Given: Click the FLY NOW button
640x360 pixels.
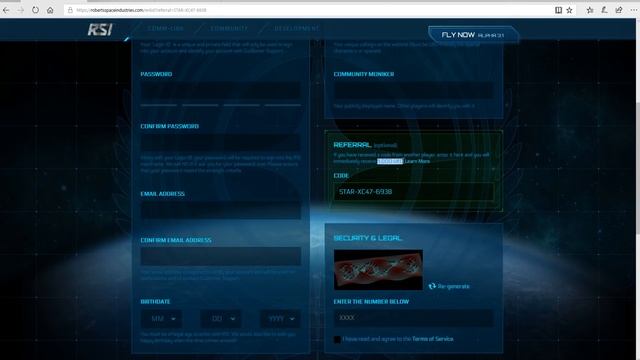Looking at the screenshot, I should 473,35.
